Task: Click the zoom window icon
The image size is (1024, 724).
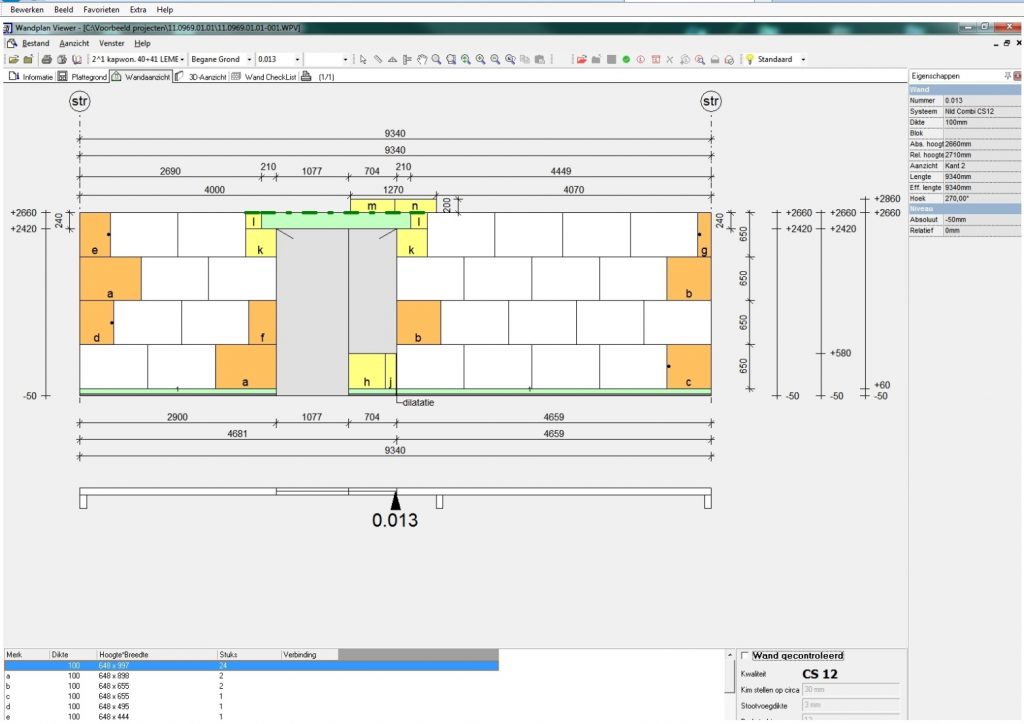Action: point(451,59)
